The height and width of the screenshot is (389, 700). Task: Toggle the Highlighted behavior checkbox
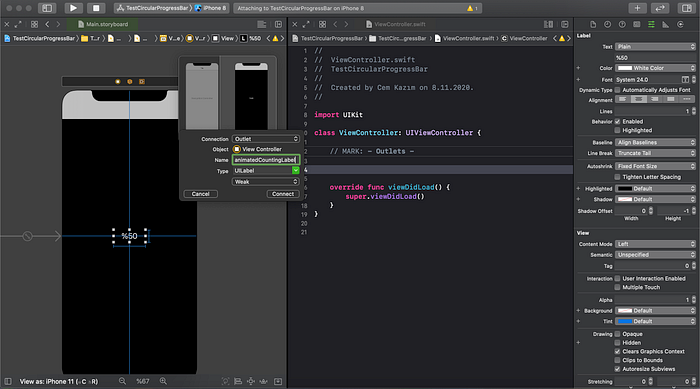(617, 130)
